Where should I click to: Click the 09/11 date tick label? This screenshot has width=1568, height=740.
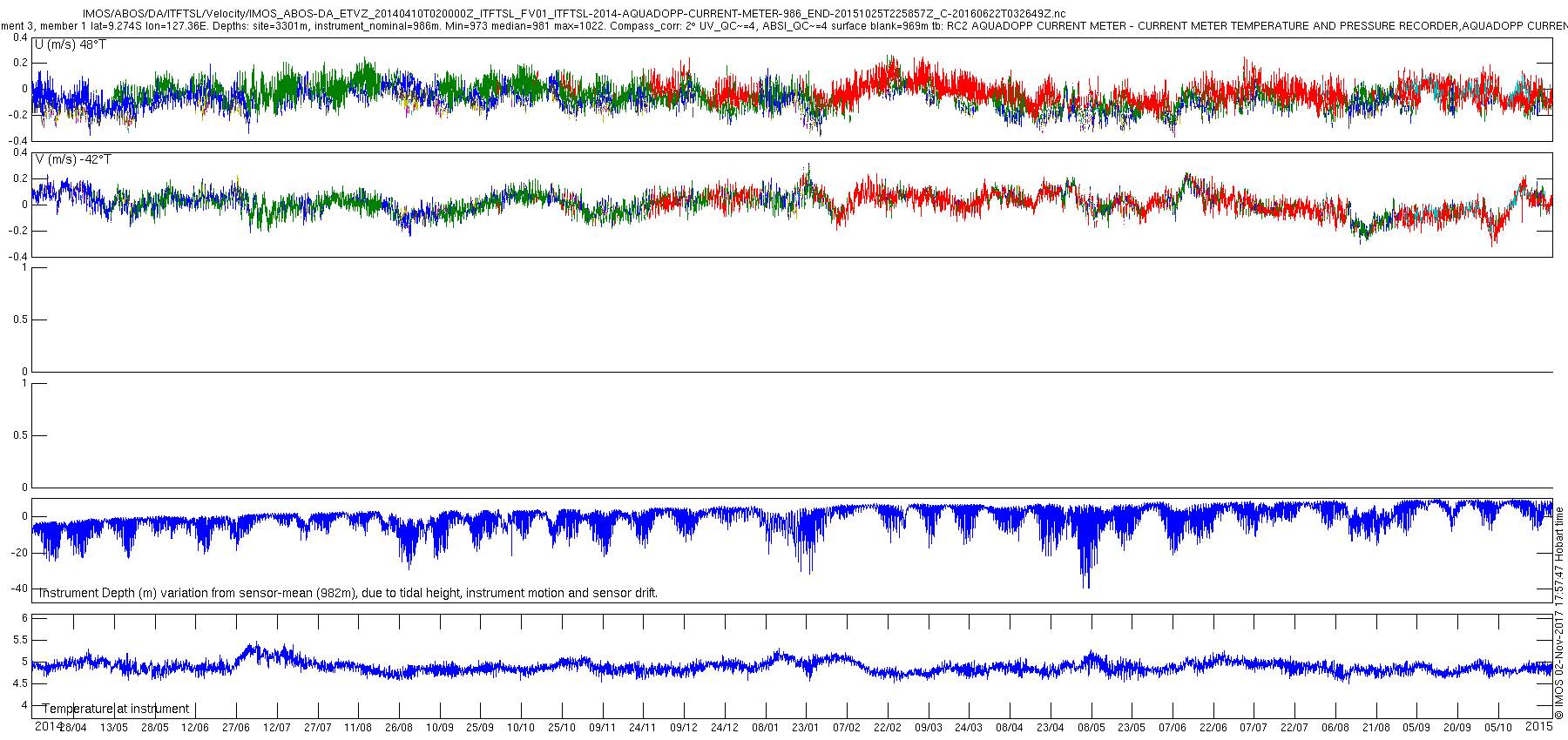(603, 728)
